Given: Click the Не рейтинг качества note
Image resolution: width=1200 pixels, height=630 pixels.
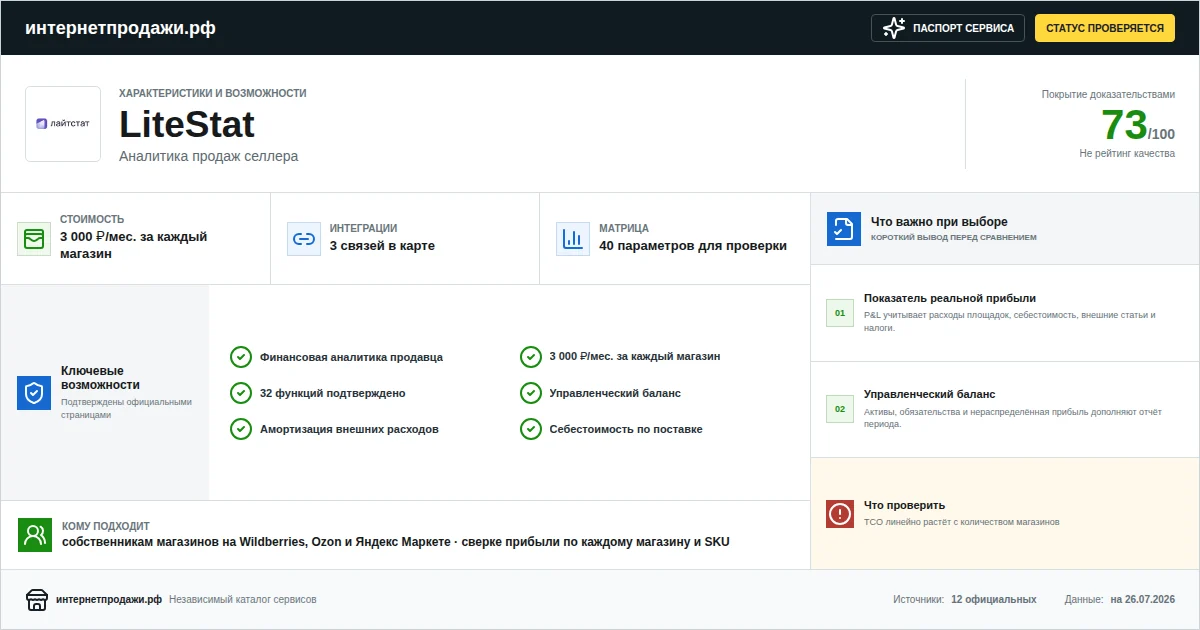Looking at the screenshot, I should (x=1127, y=154).
